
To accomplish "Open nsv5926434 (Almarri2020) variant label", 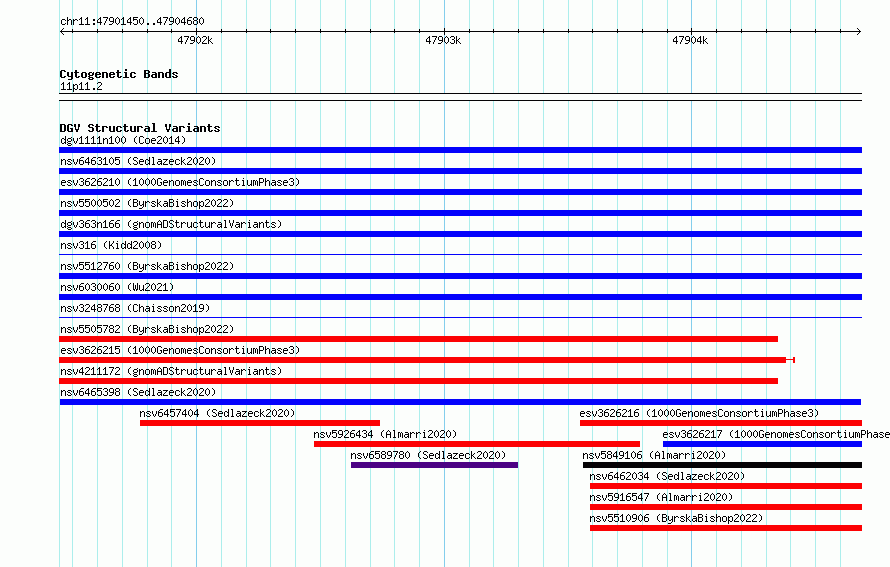I will pyautogui.click(x=385, y=434).
